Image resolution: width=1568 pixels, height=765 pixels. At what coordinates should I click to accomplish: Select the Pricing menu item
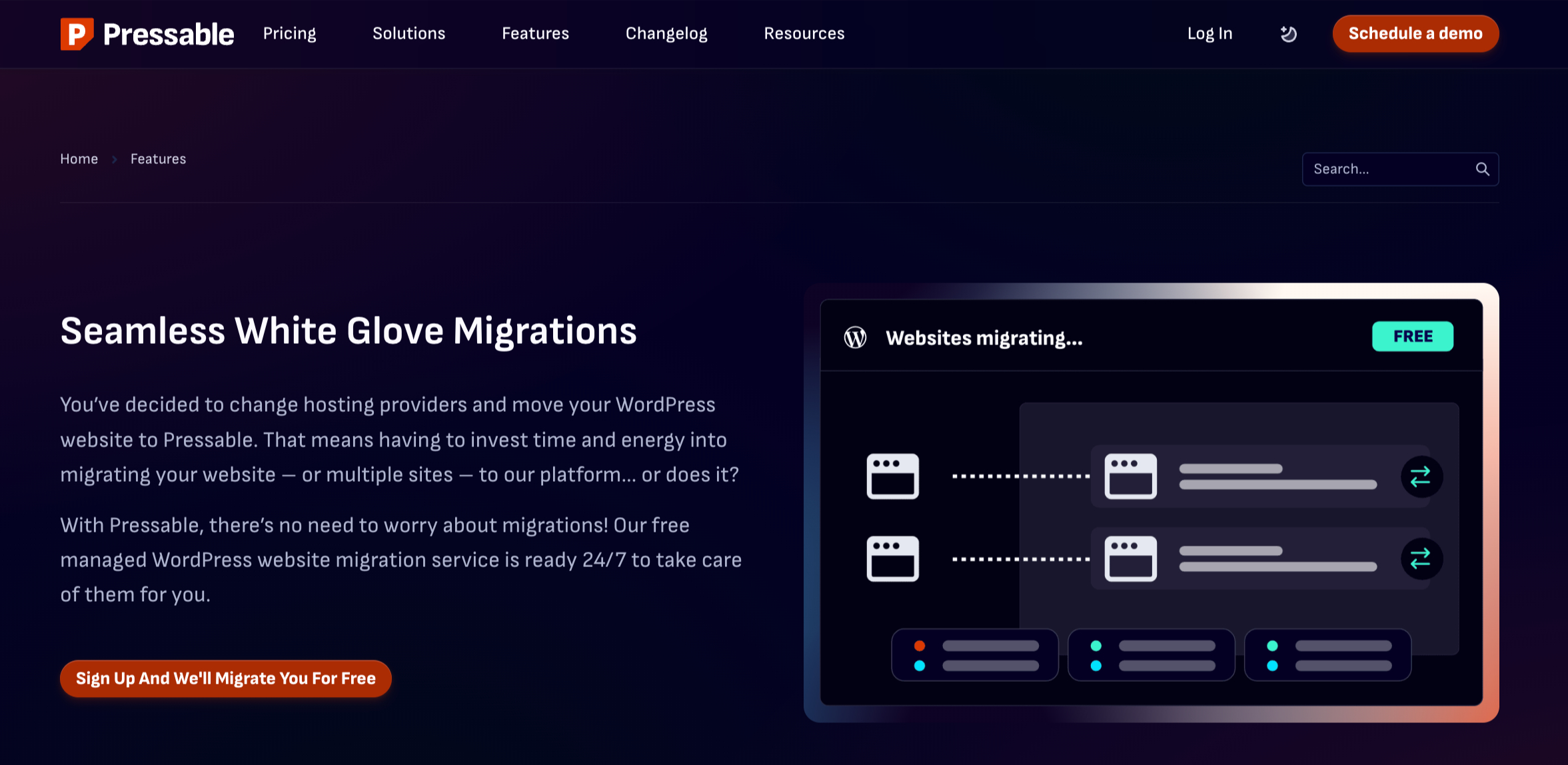click(289, 33)
